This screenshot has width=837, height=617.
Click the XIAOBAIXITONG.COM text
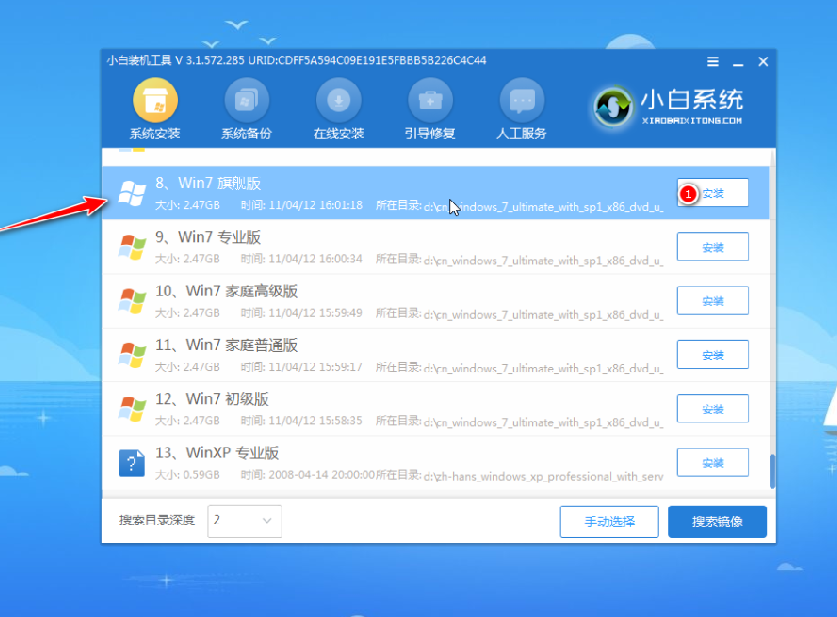[x=692, y=121]
